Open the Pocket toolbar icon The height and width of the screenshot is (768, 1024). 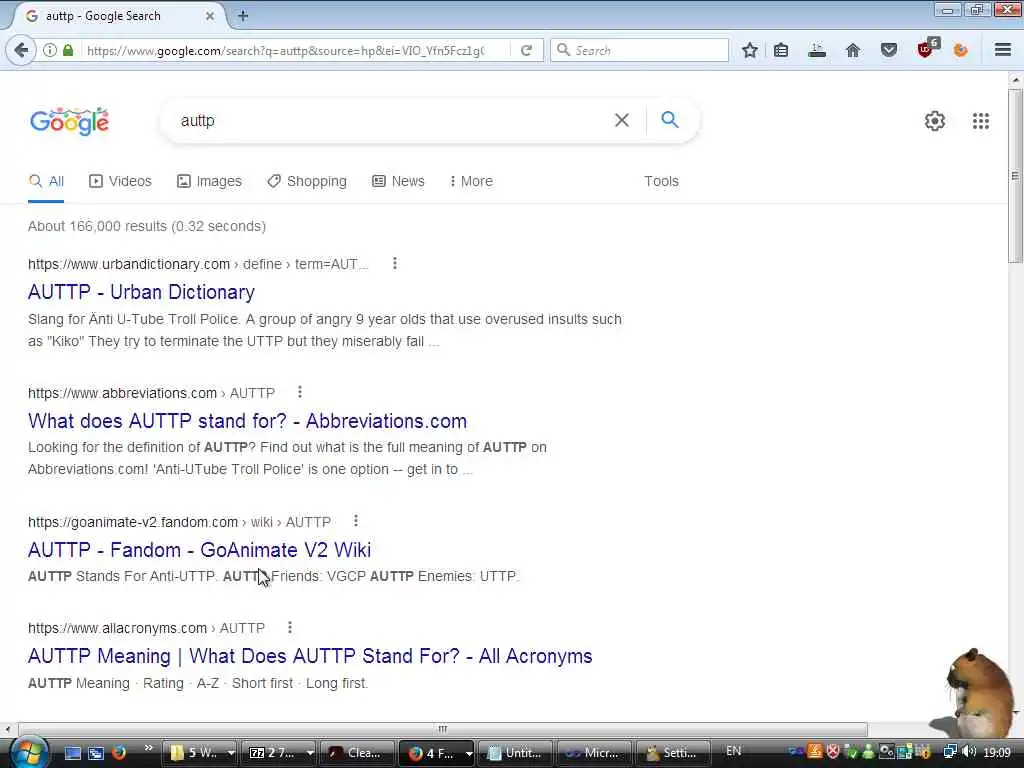(x=889, y=50)
